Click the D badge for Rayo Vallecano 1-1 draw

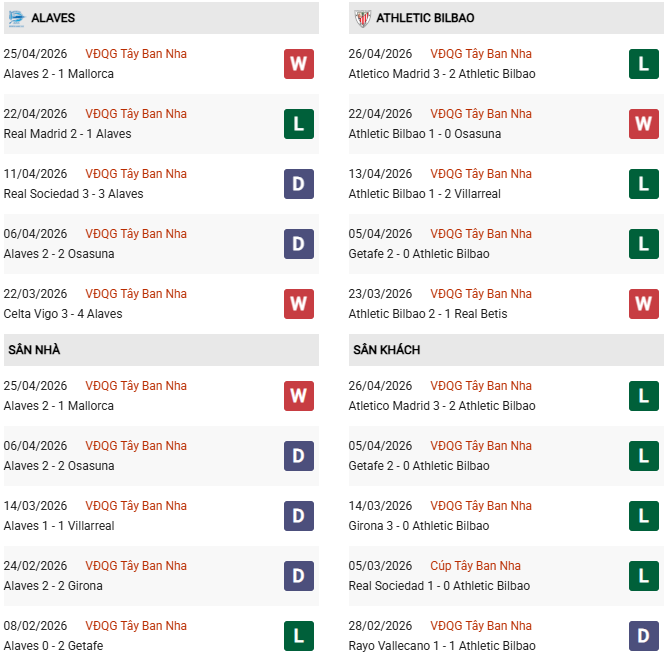click(x=643, y=636)
